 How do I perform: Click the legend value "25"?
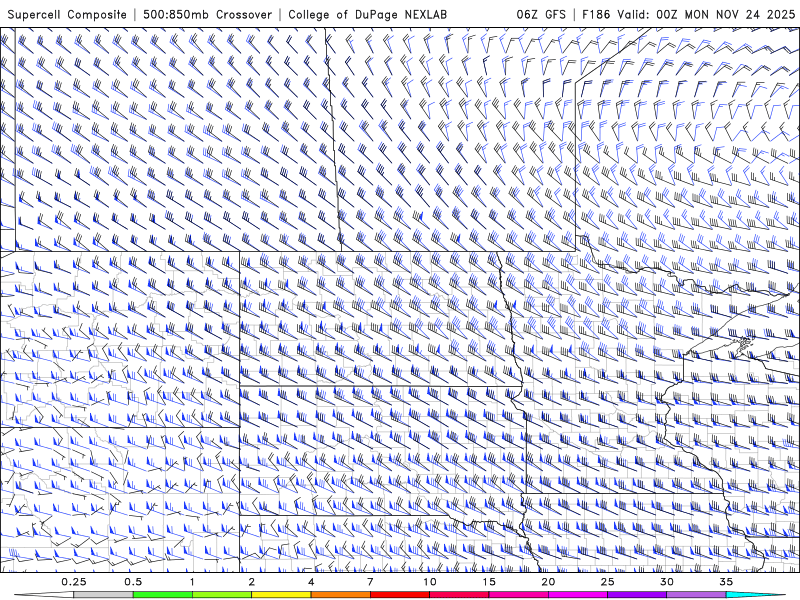point(608,582)
